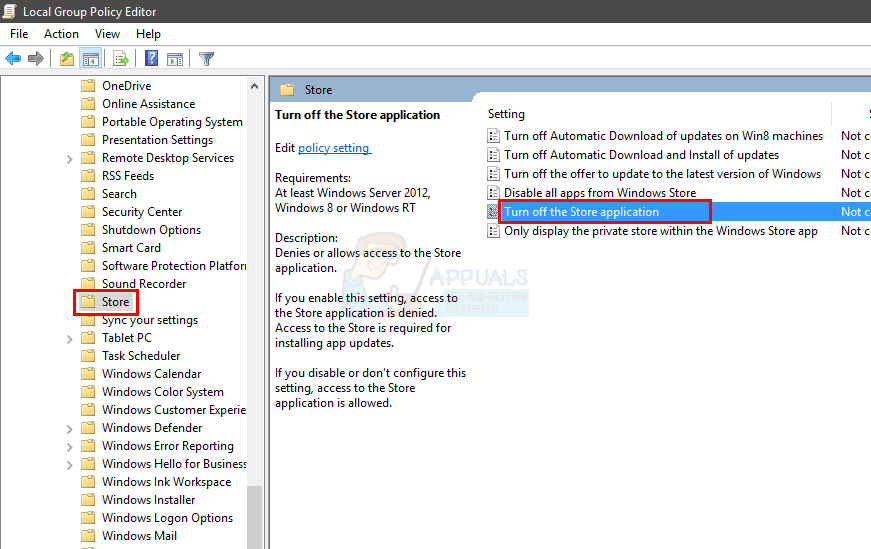Click the Export List toolbar icon
871x549 pixels.
[x=121, y=58]
